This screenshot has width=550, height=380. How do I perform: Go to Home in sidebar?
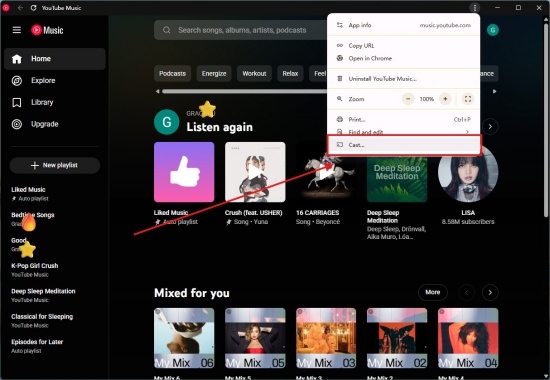(55, 59)
